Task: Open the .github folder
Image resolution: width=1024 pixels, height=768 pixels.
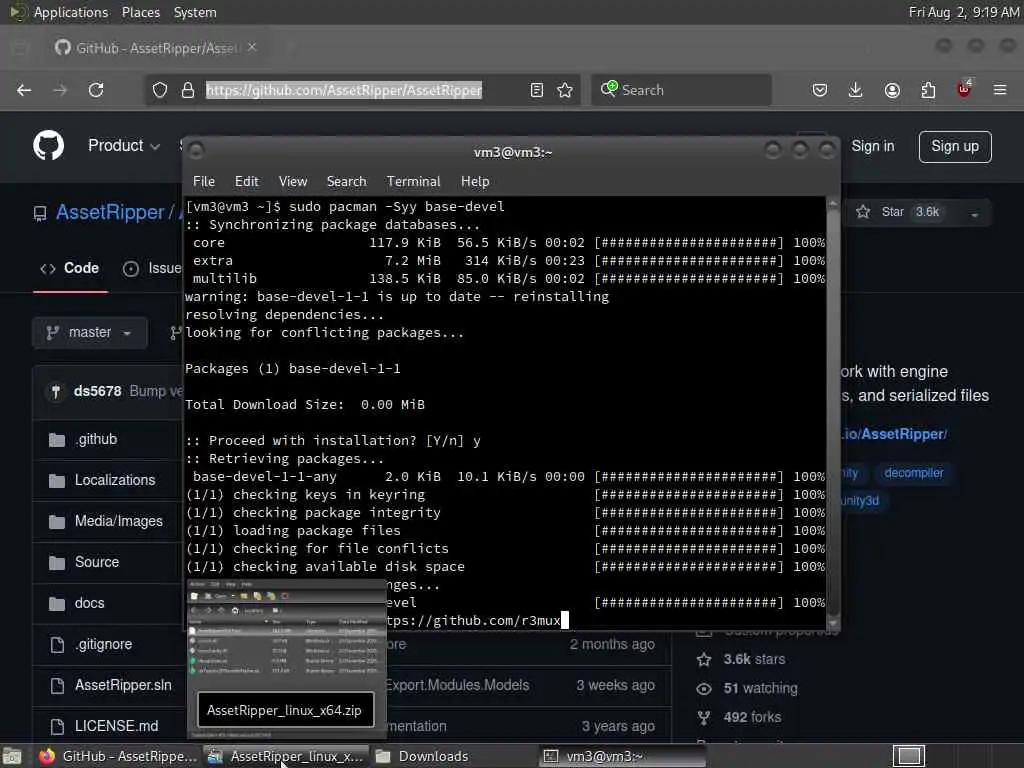Action: point(96,440)
